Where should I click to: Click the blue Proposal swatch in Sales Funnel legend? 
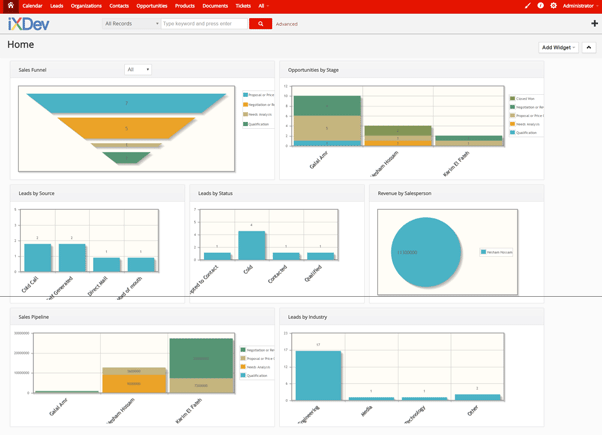point(245,94)
